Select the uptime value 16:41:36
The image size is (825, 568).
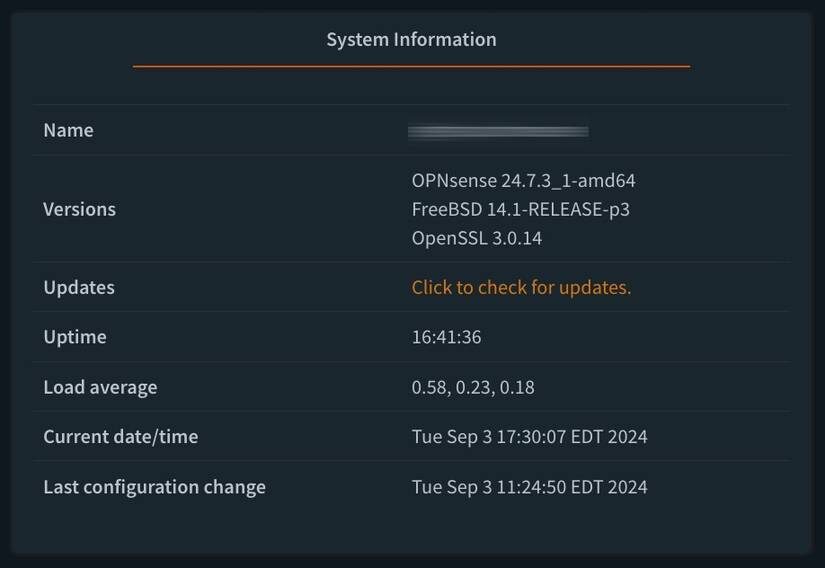pos(446,337)
